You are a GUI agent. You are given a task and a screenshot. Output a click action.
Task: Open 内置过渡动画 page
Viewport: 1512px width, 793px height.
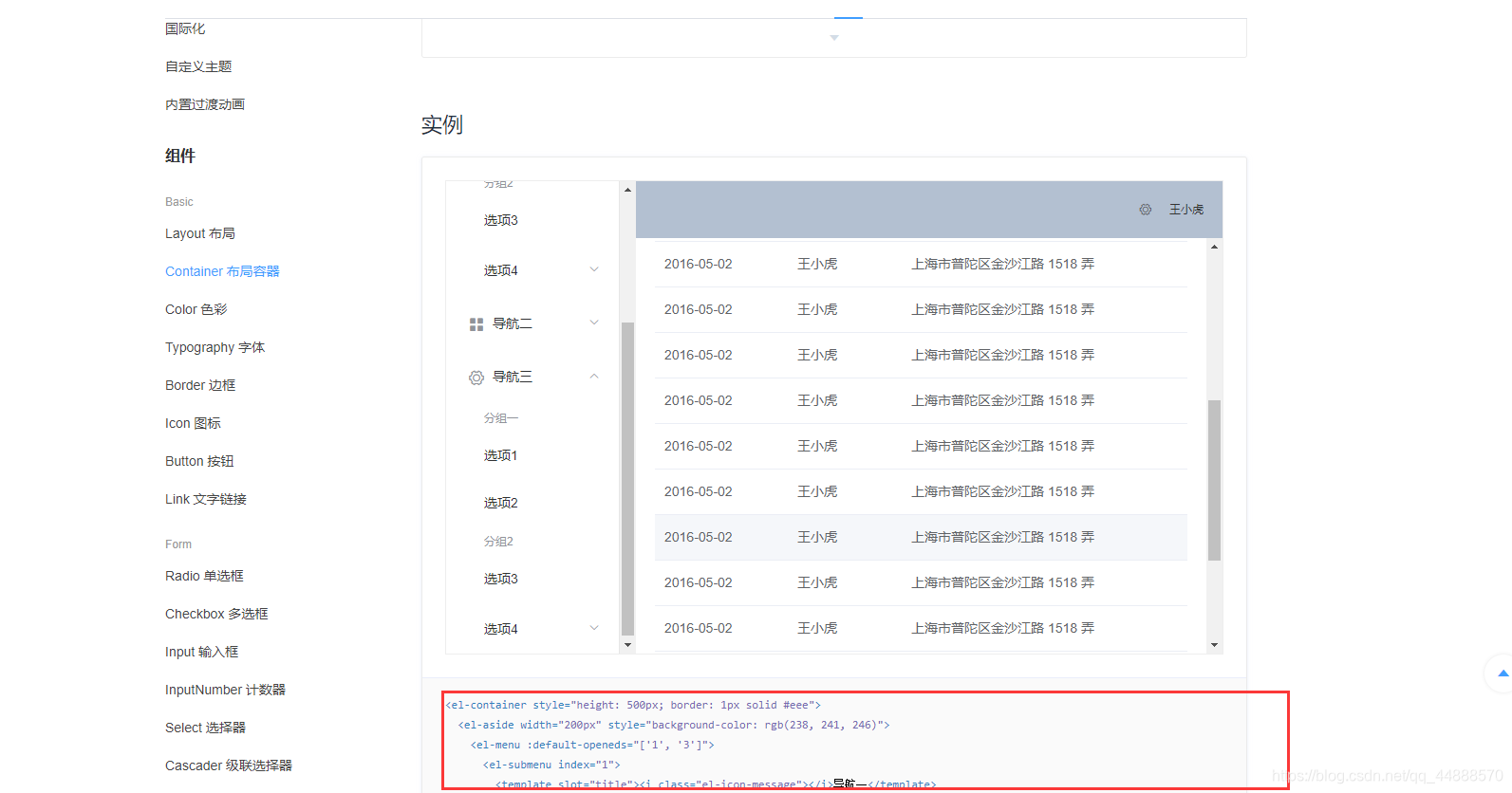pyautogui.click(x=205, y=104)
